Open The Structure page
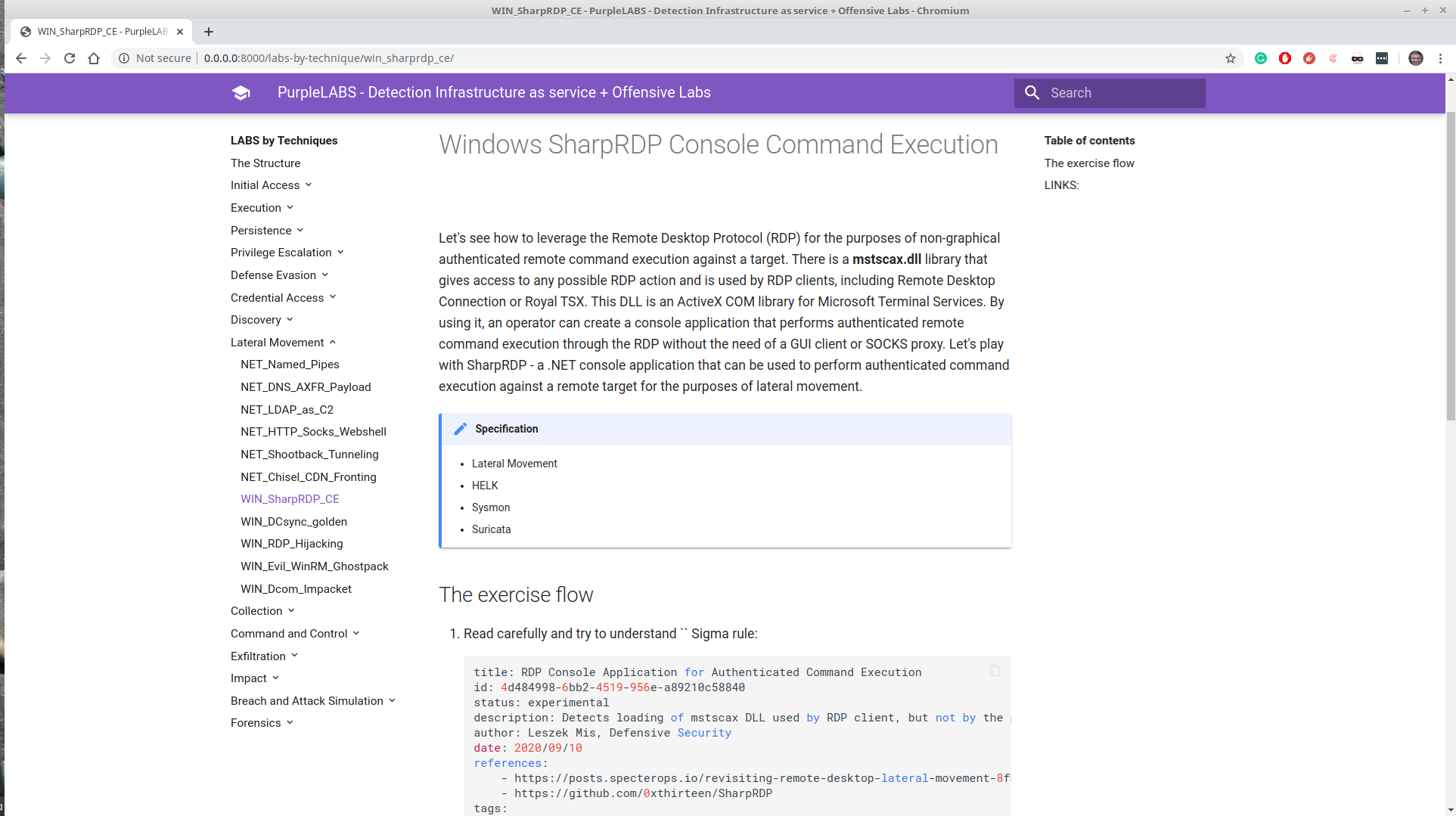The width and height of the screenshot is (1456, 816). coord(265,163)
